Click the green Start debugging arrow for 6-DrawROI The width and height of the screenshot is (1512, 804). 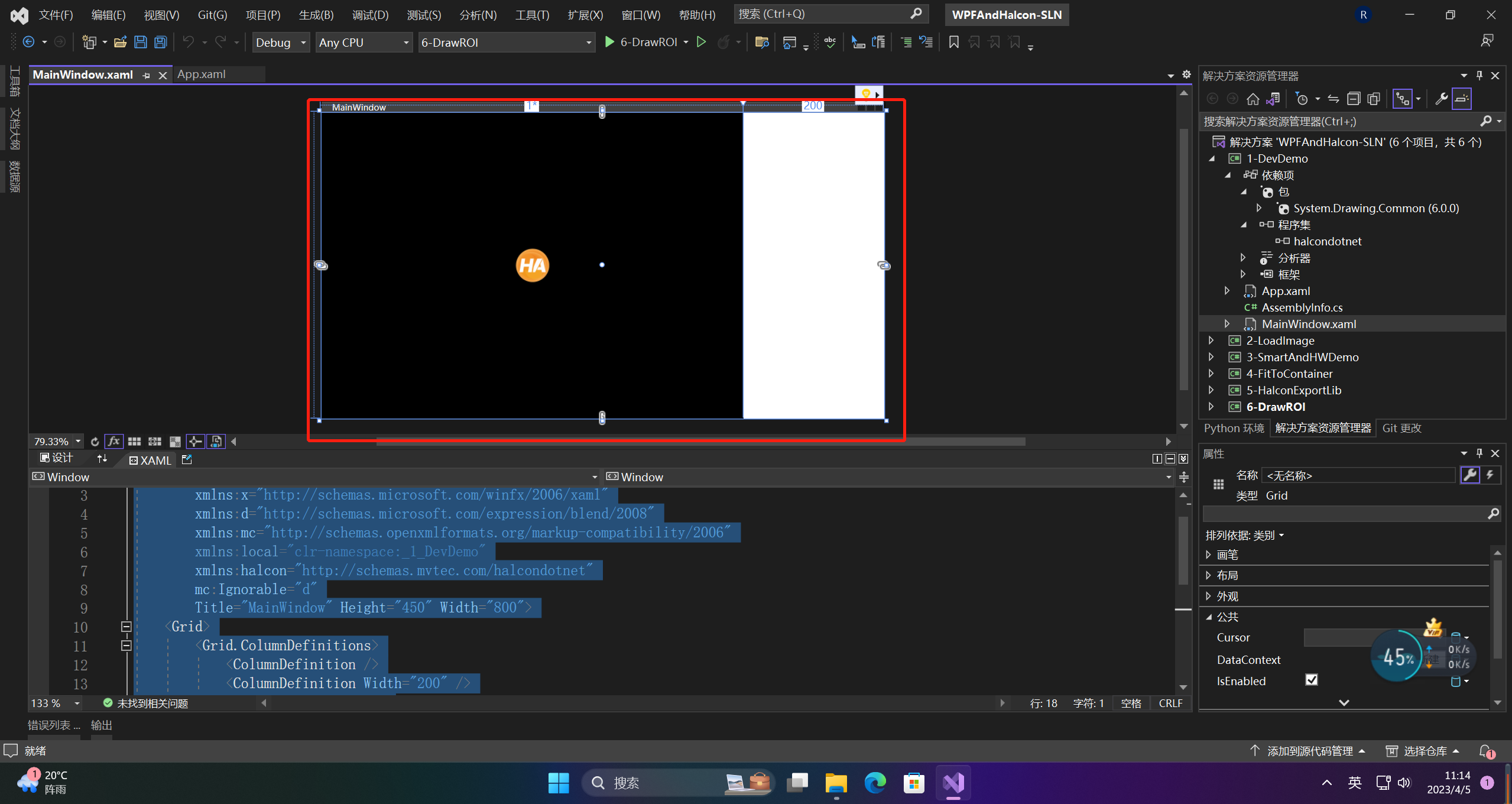(609, 42)
